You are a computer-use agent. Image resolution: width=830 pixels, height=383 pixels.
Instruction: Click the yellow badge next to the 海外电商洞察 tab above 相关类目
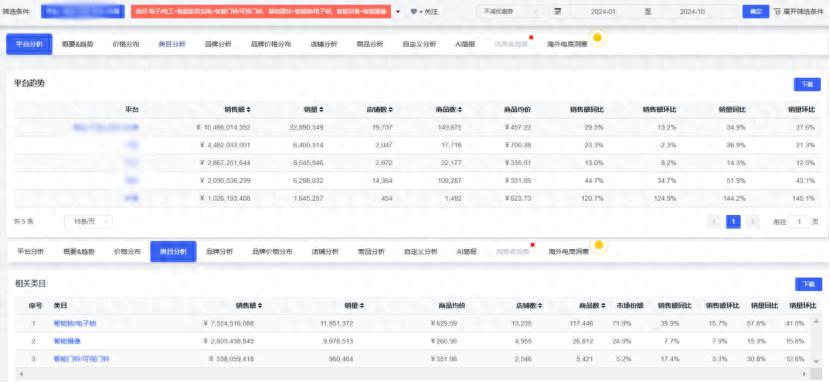(x=599, y=245)
